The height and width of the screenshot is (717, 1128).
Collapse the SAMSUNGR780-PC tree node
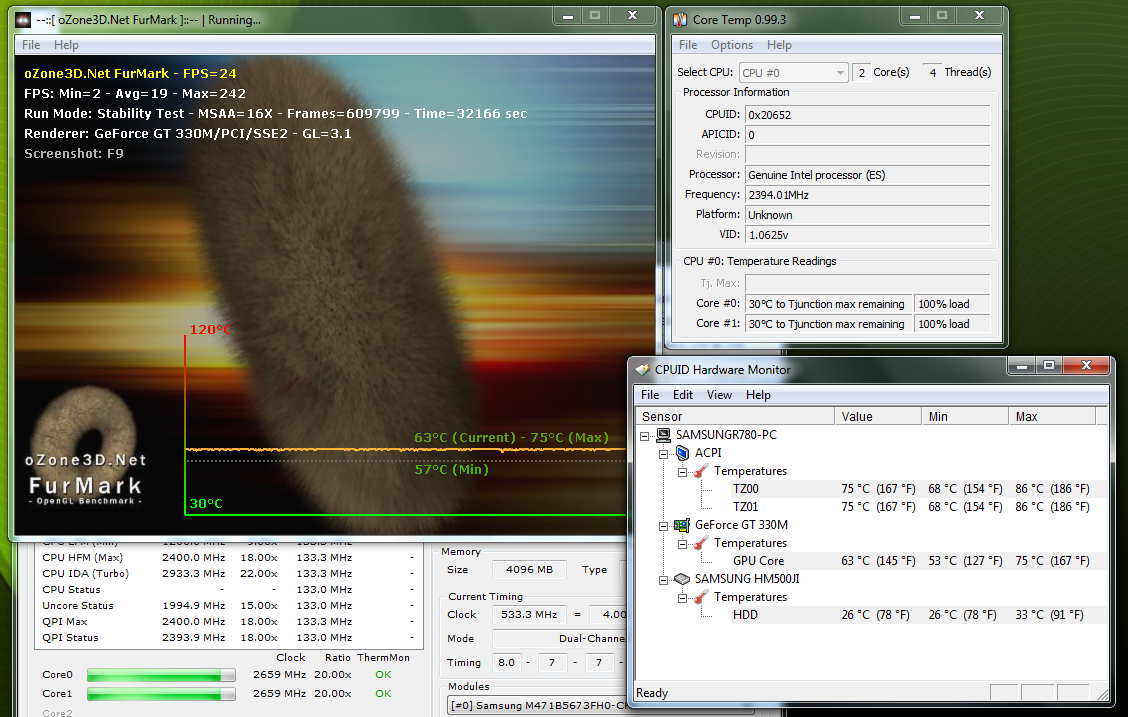click(x=645, y=436)
